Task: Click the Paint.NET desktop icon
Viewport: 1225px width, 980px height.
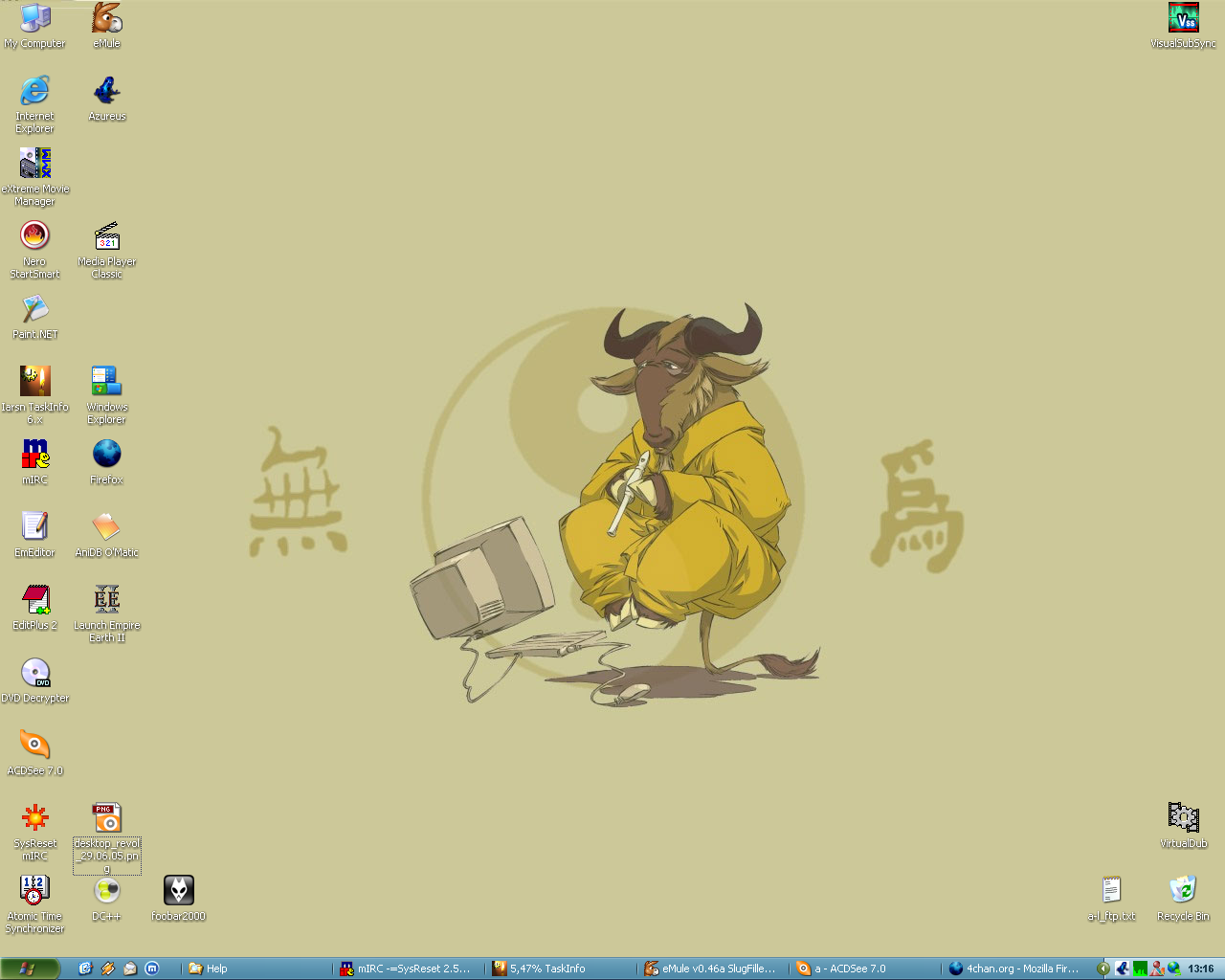Action: click(x=35, y=317)
